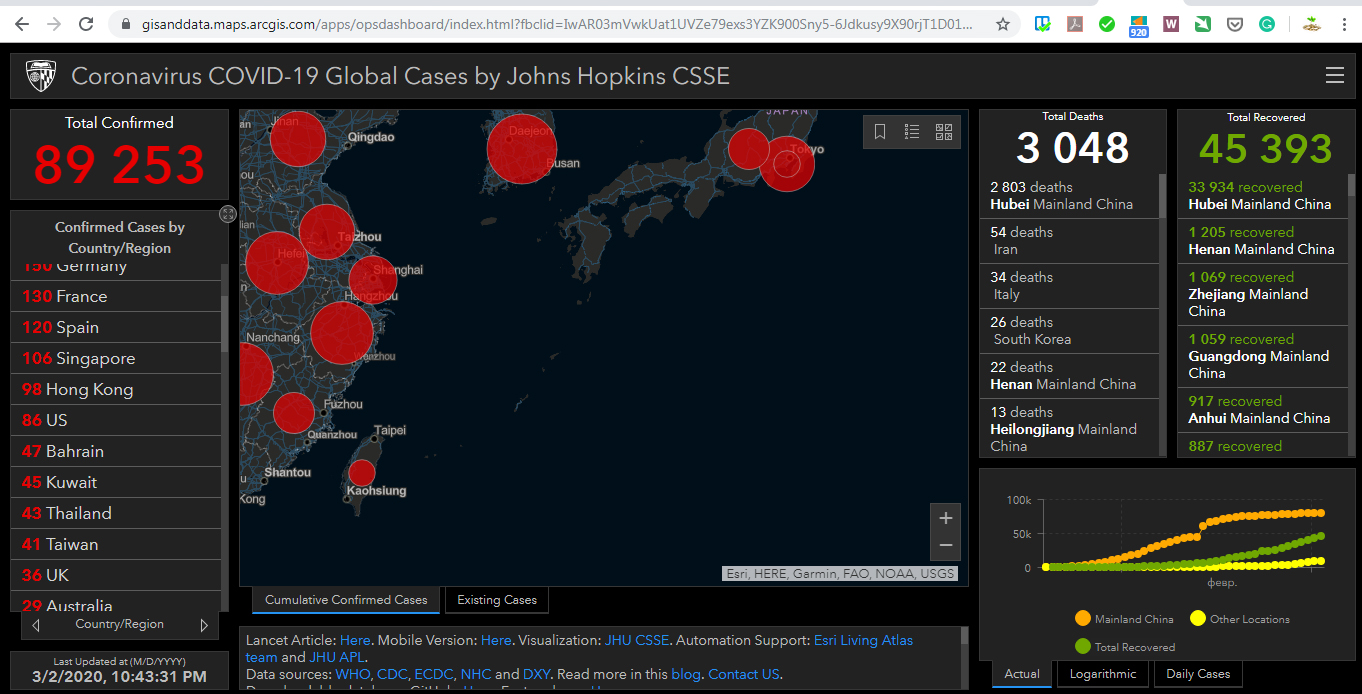
Task: Select Henan recovered entry (1 205 recovered)
Action: pos(1263,241)
